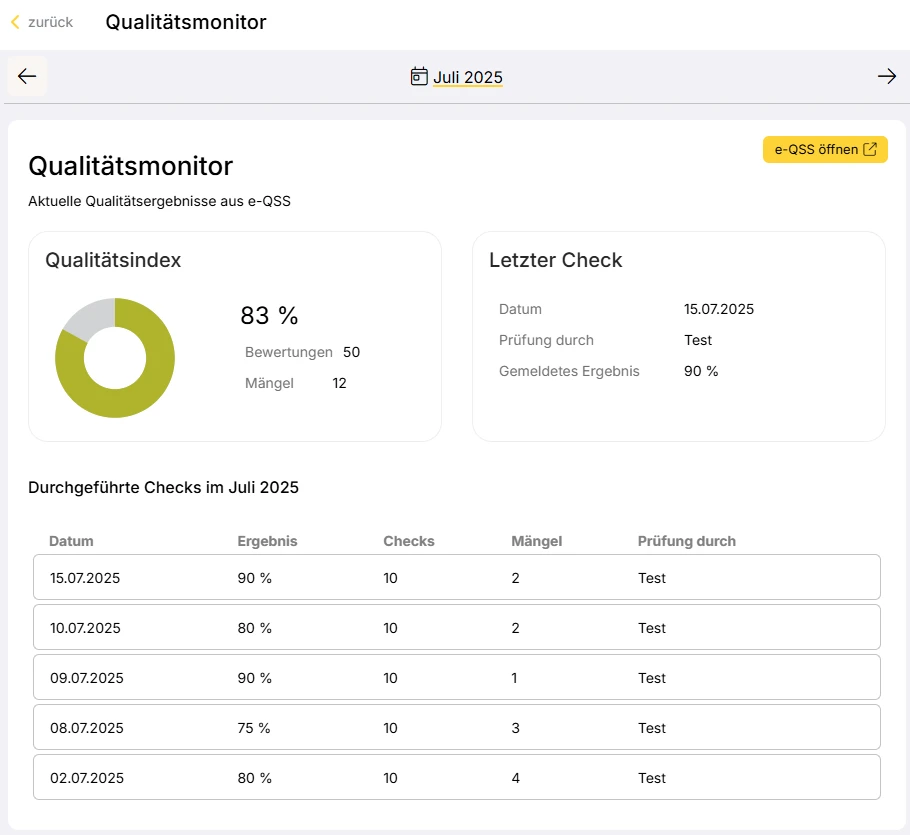Click the Datum column header
The width and height of the screenshot is (910, 835).
[71, 541]
